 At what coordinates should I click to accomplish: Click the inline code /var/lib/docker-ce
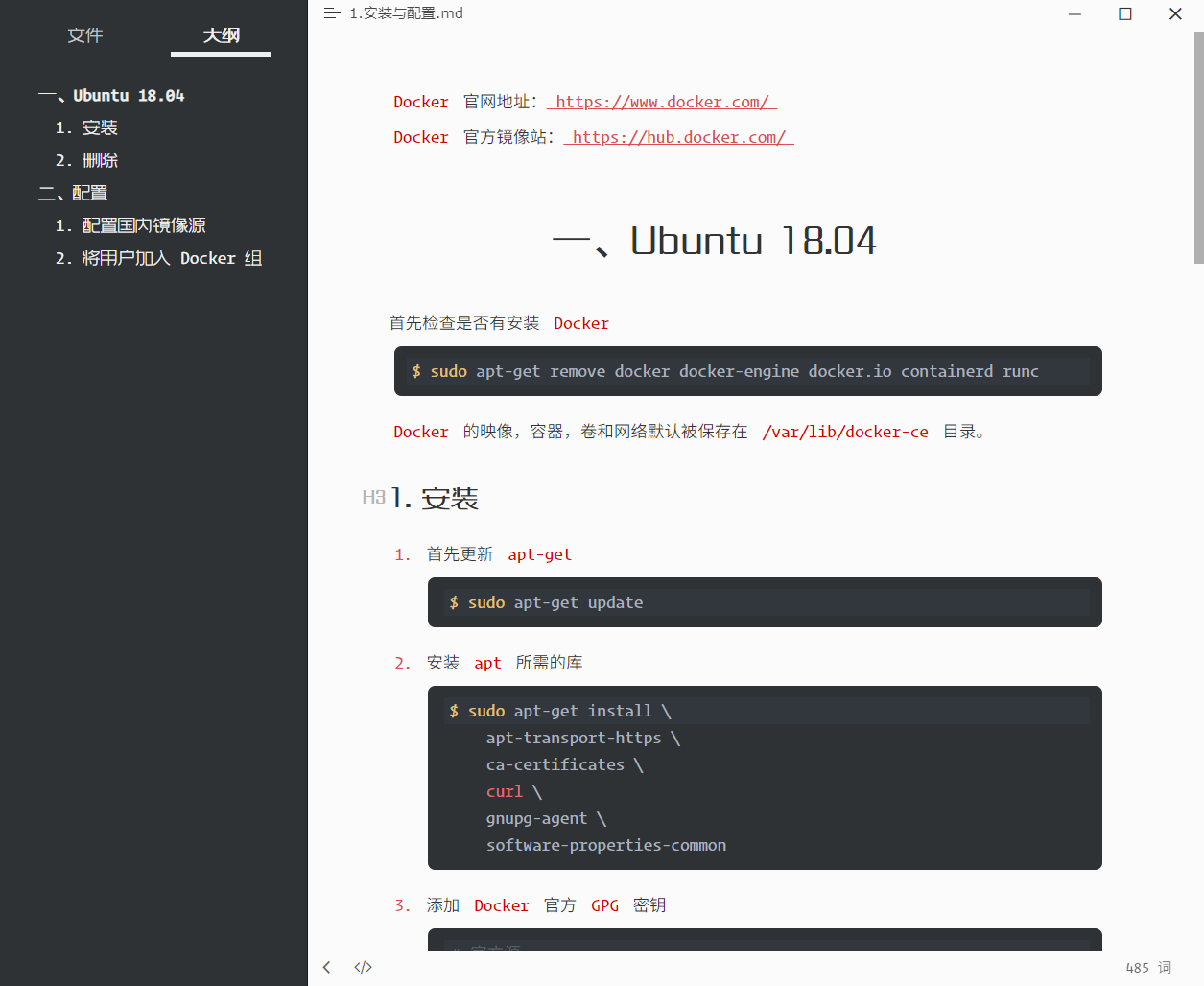[x=845, y=432]
